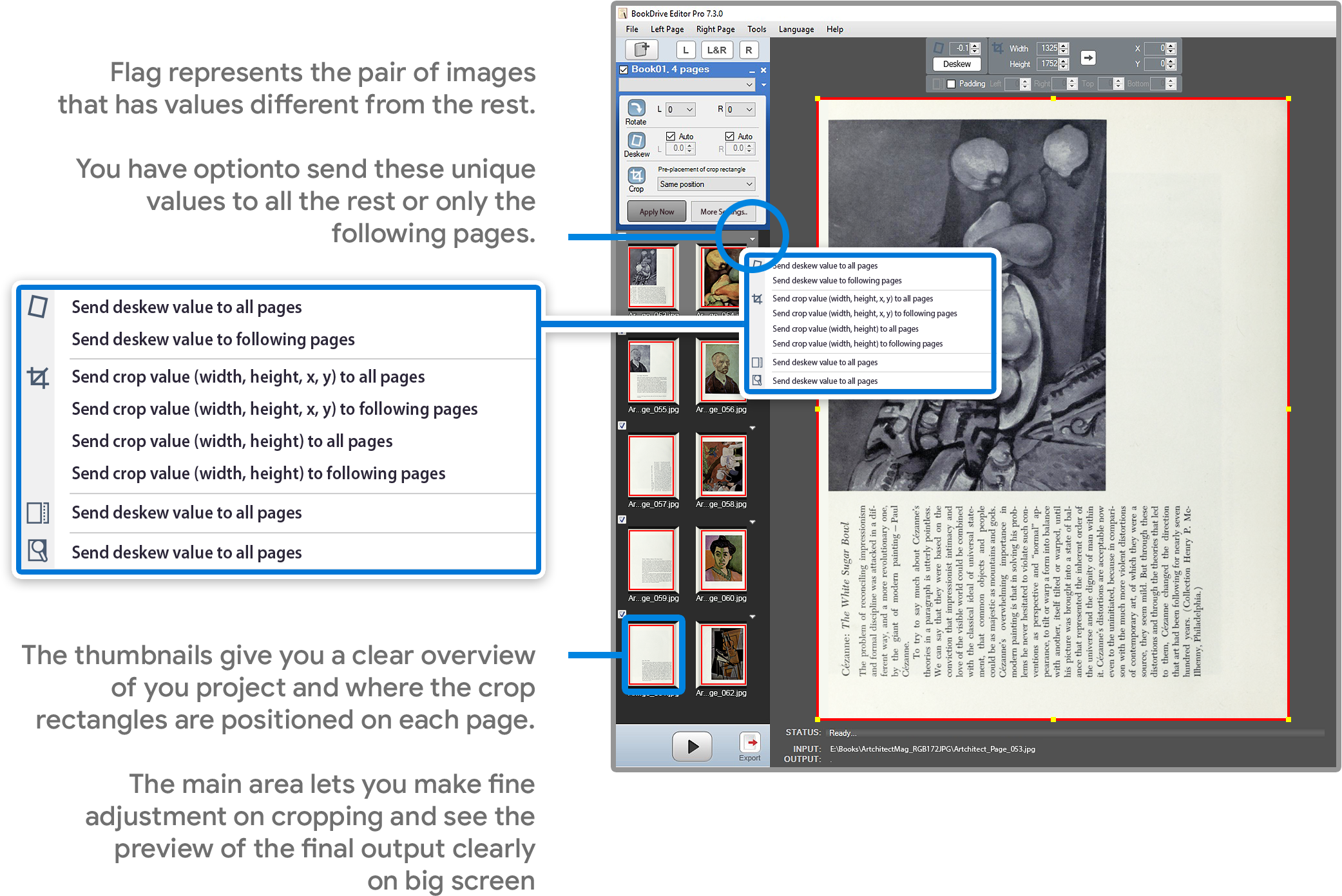Click the deskew page icon beside -0.1
This screenshot has width=1342, height=896.
pyautogui.click(x=939, y=48)
